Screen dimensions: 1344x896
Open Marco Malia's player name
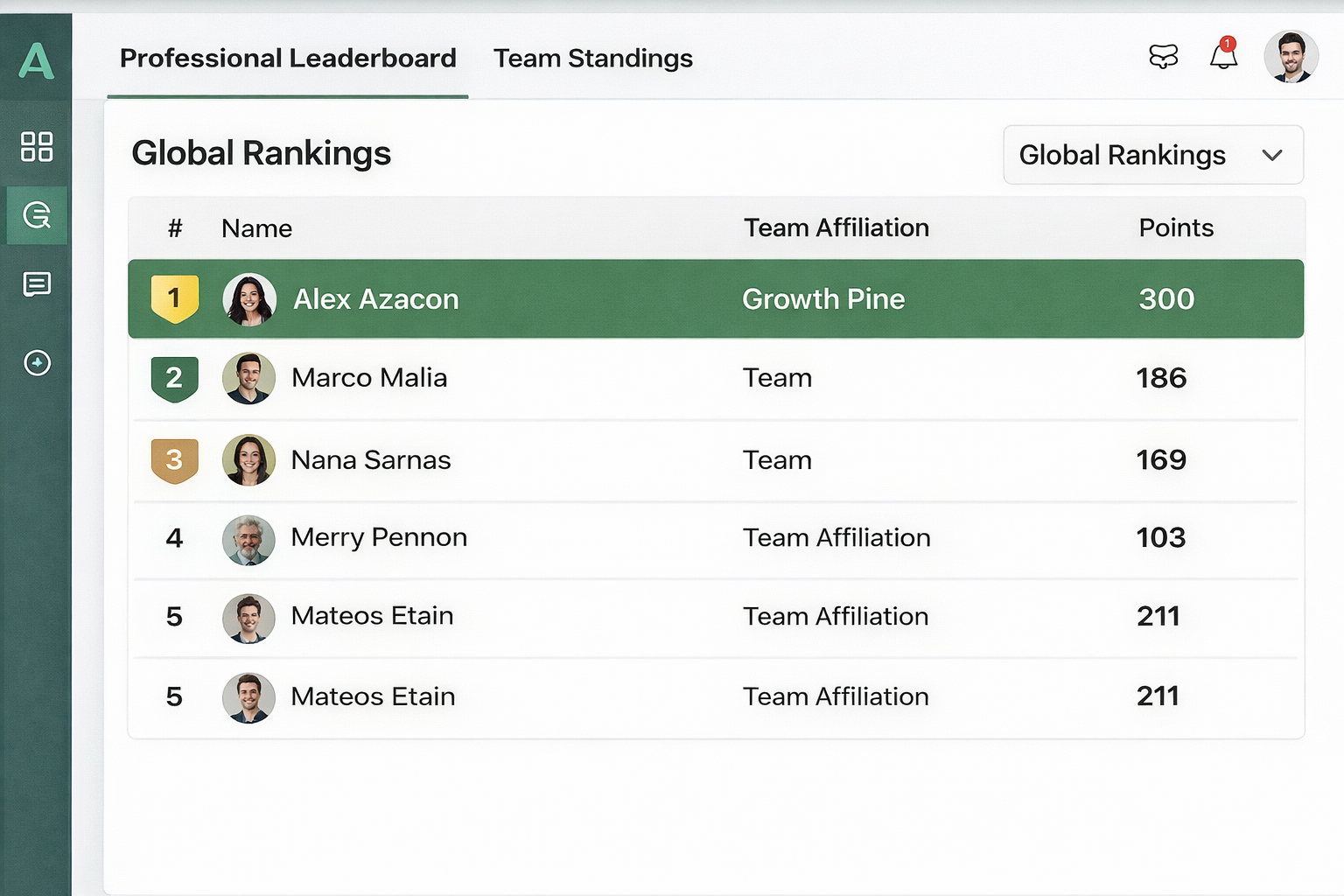click(x=368, y=378)
